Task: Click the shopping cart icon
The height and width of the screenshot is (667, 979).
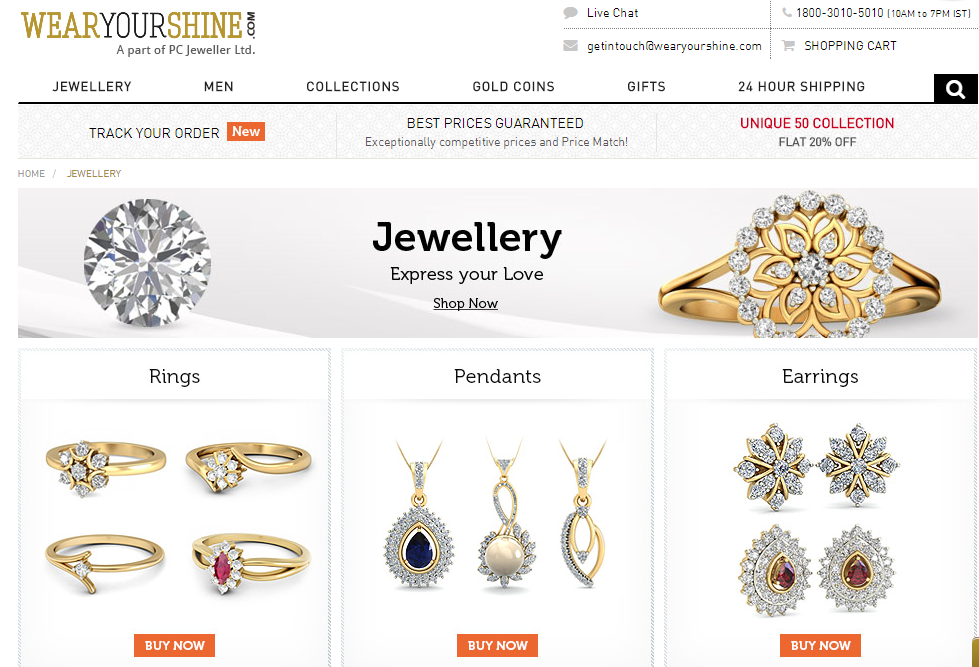Action: pyautogui.click(x=788, y=46)
